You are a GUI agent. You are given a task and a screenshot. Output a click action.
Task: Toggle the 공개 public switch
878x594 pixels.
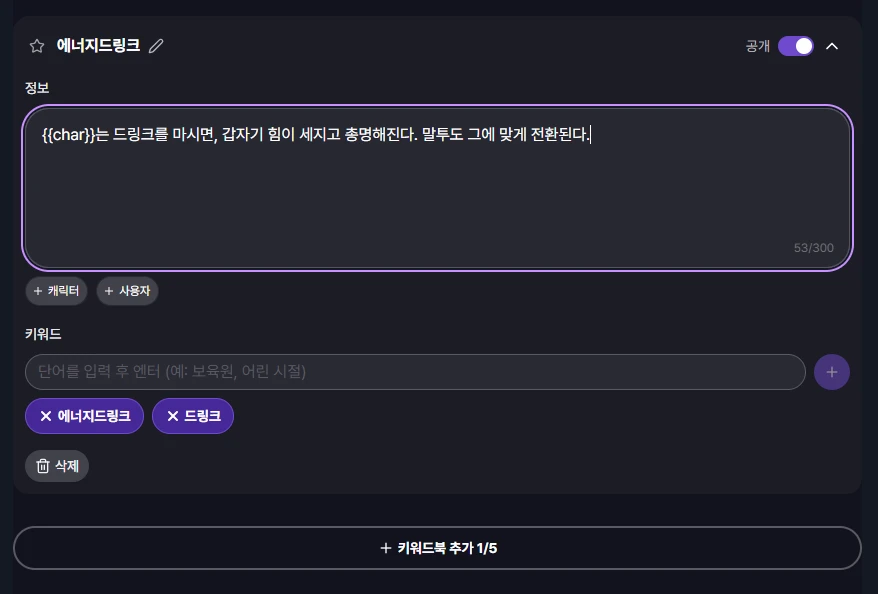point(796,46)
